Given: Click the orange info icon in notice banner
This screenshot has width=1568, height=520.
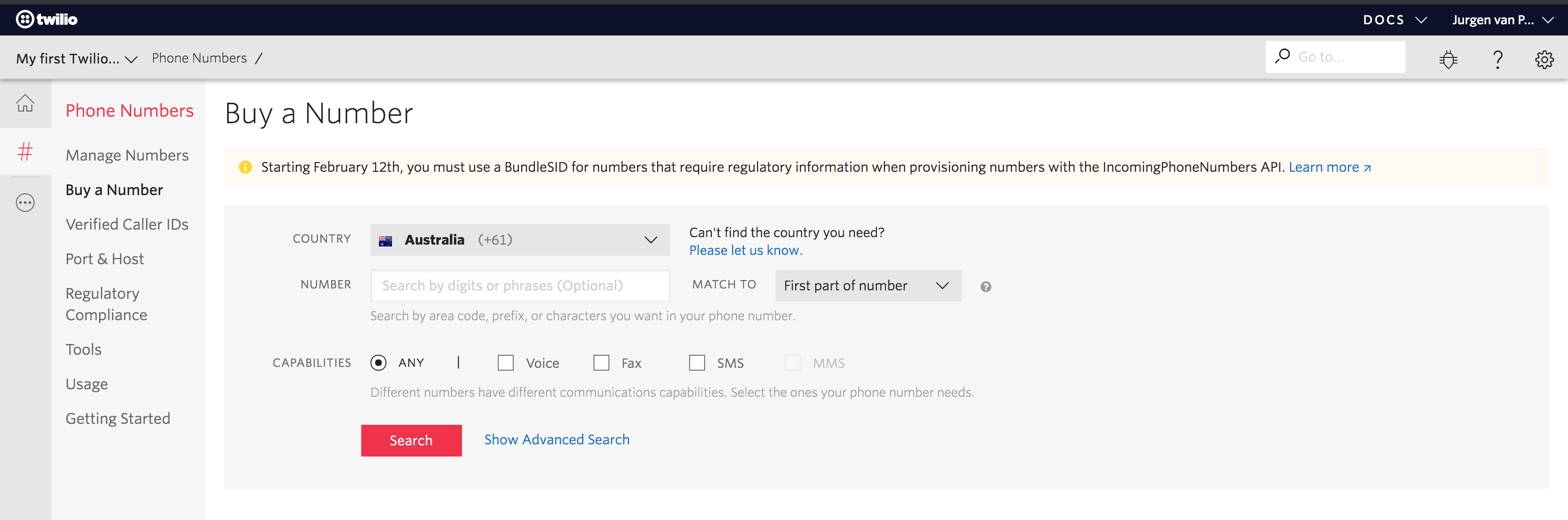Looking at the screenshot, I should 245,167.
